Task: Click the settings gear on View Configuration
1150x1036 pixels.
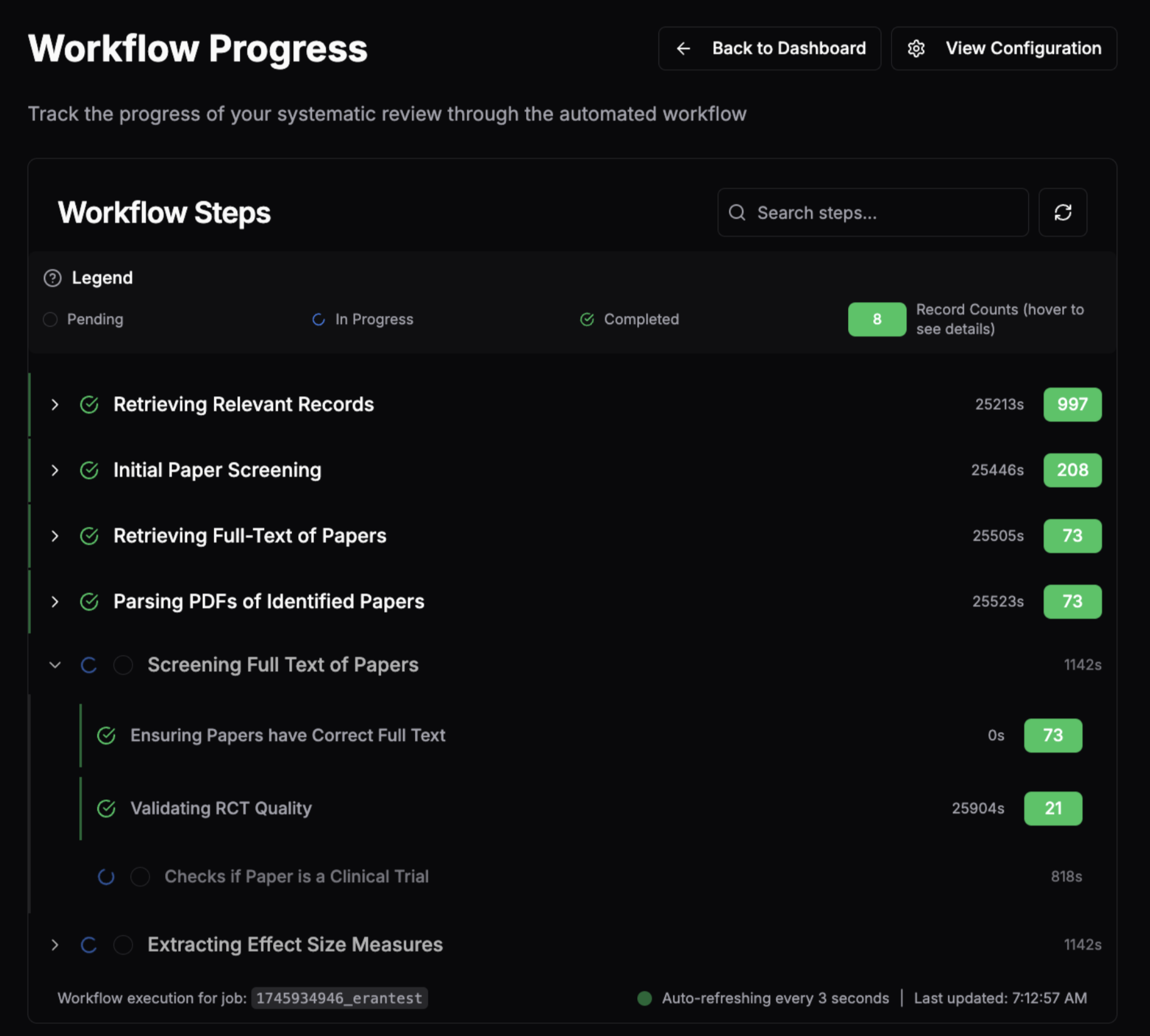Action: [x=916, y=48]
